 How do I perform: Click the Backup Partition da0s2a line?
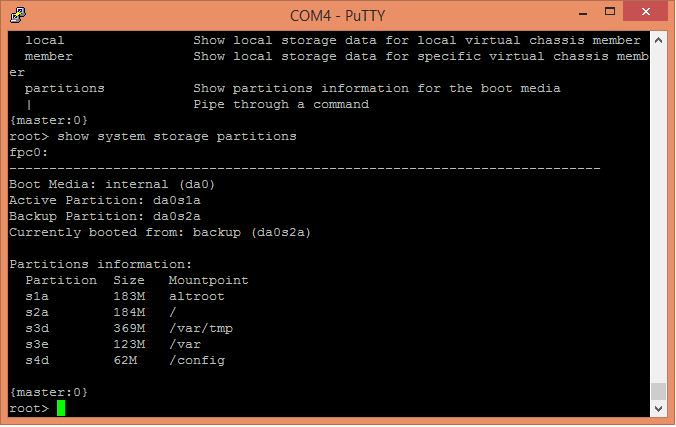(105, 217)
